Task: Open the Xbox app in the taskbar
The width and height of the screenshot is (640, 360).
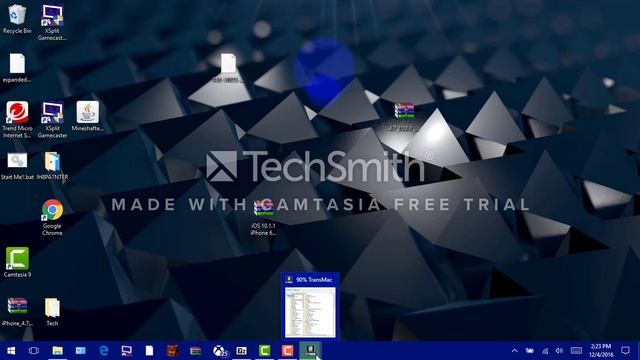Action: [220, 351]
